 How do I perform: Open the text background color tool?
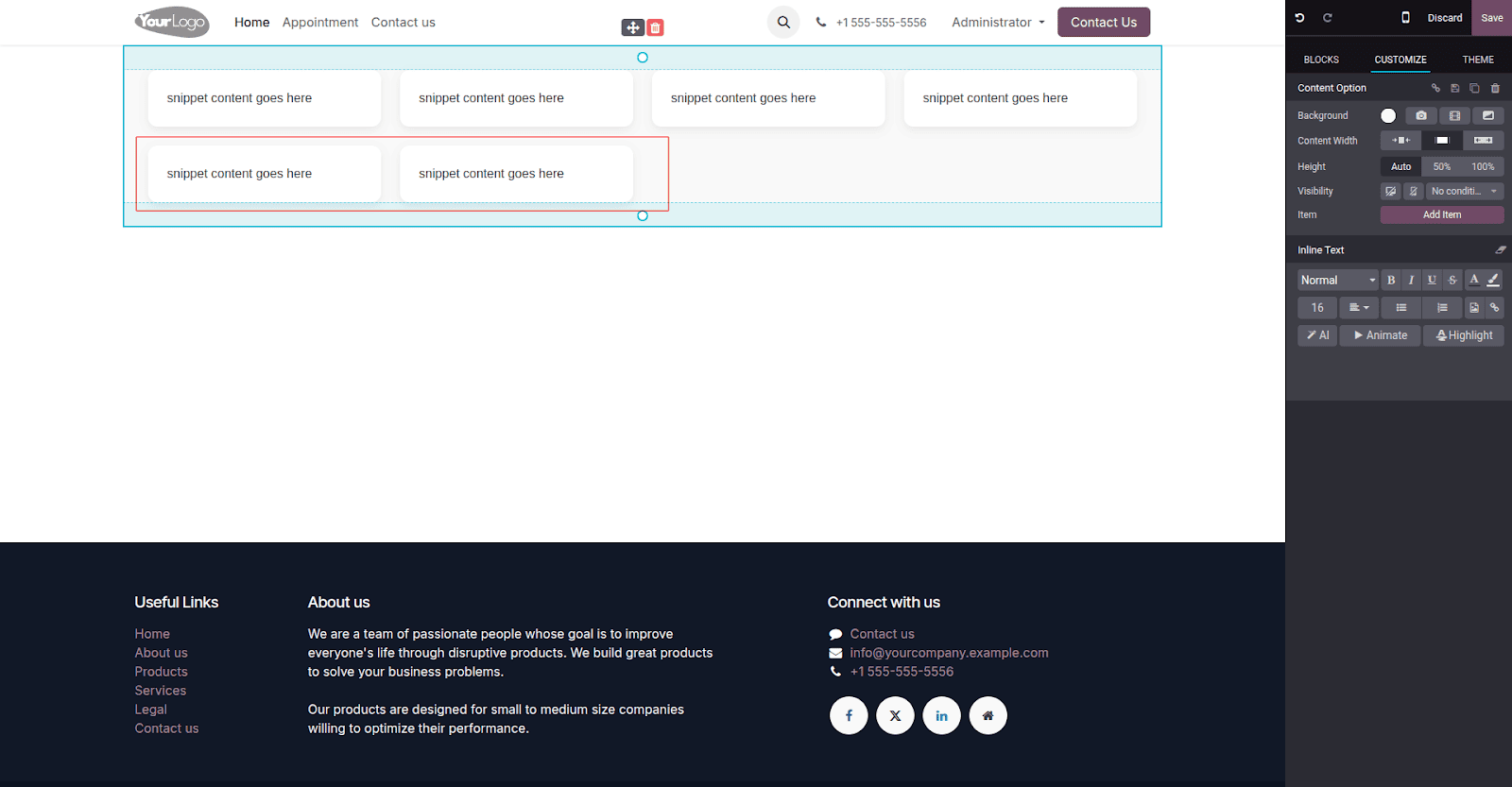[1493, 280]
